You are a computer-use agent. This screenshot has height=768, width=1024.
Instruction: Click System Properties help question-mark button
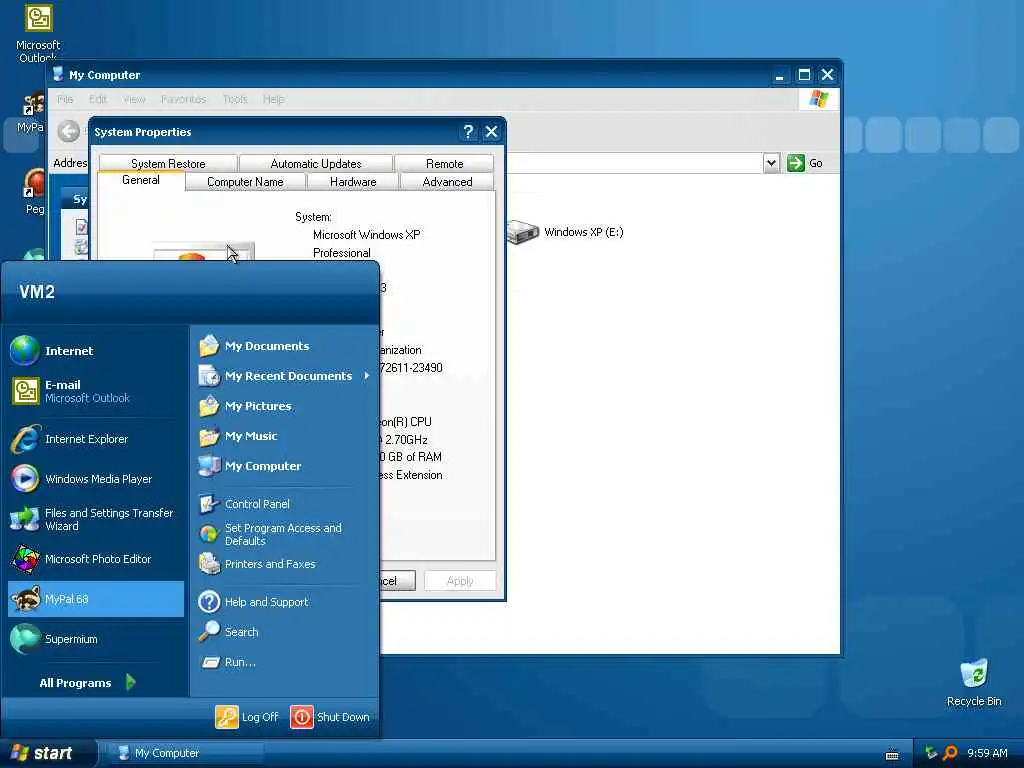pos(468,132)
